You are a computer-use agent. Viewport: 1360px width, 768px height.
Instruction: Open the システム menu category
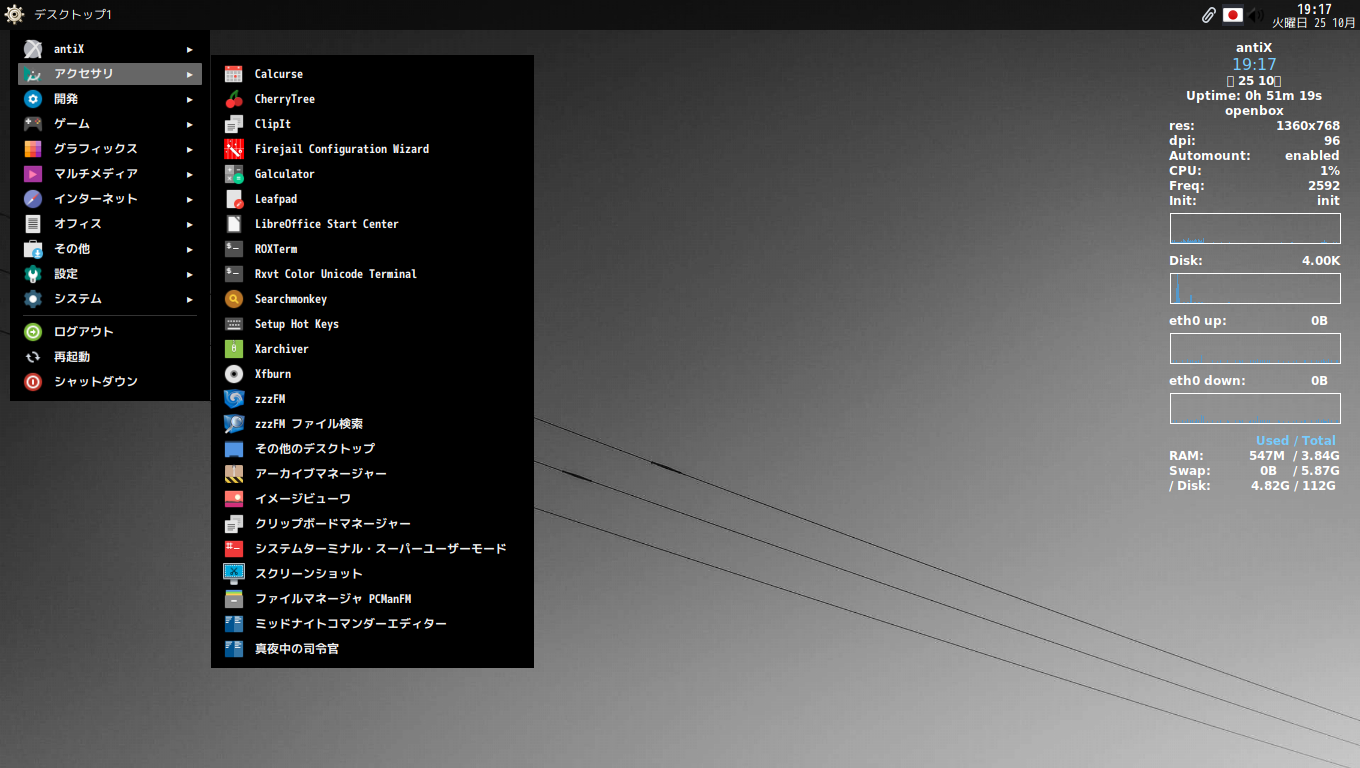[x=110, y=299]
